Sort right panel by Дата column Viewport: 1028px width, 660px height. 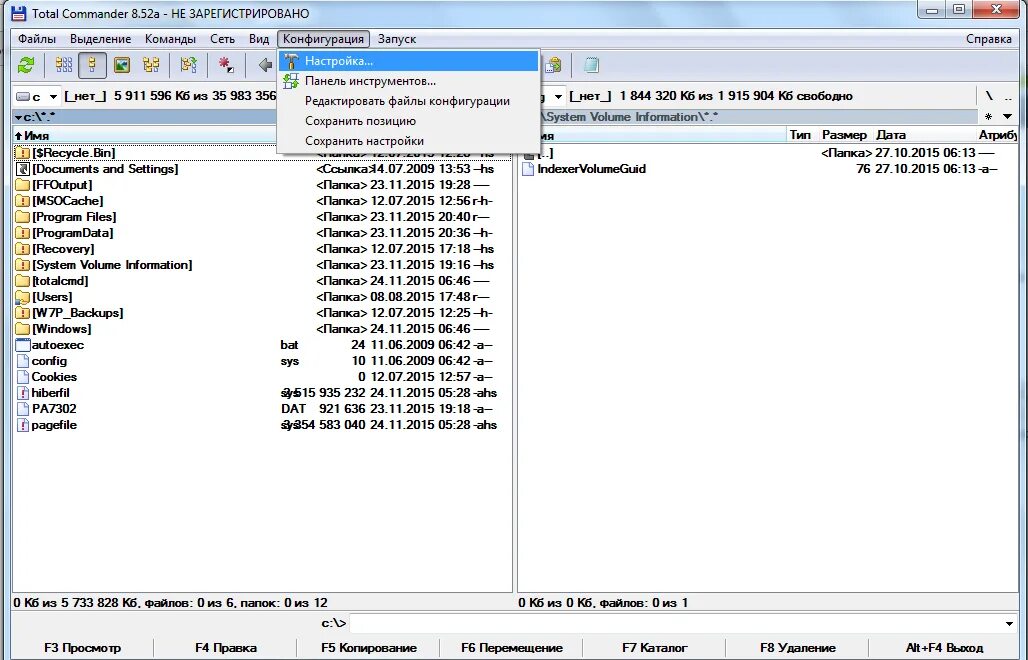point(924,135)
